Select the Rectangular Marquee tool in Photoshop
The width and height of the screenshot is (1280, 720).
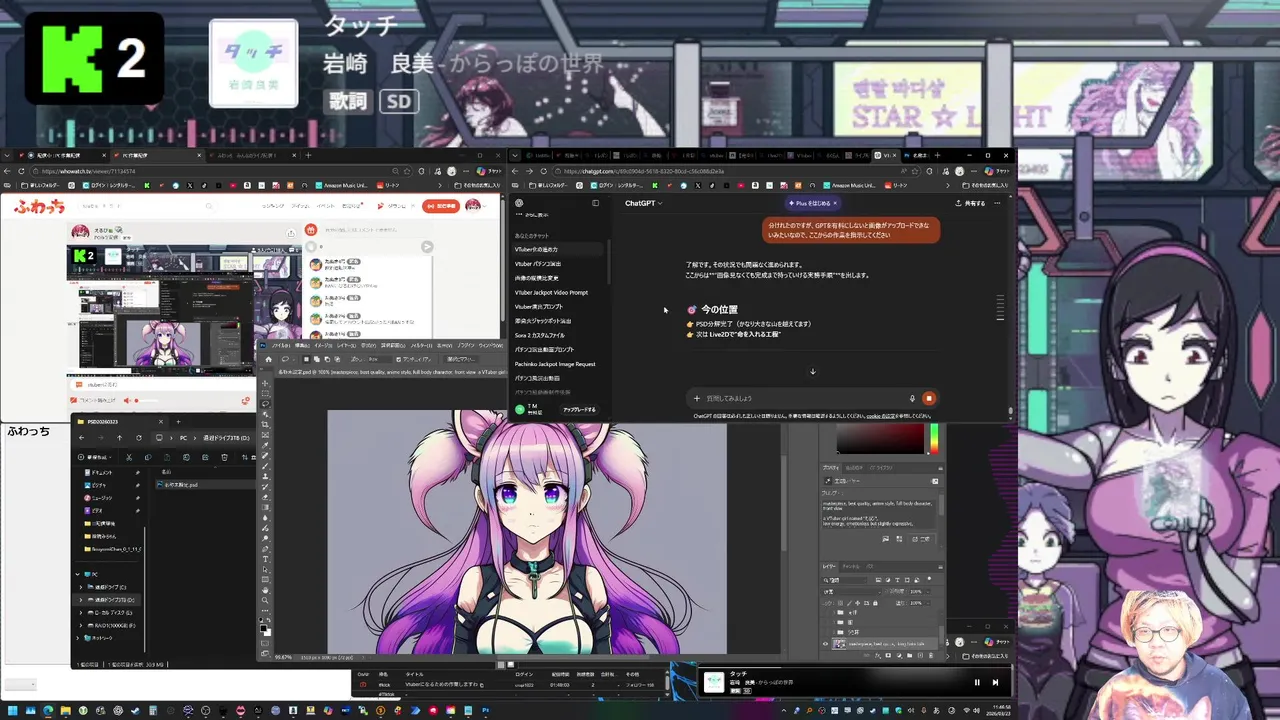click(265, 393)
